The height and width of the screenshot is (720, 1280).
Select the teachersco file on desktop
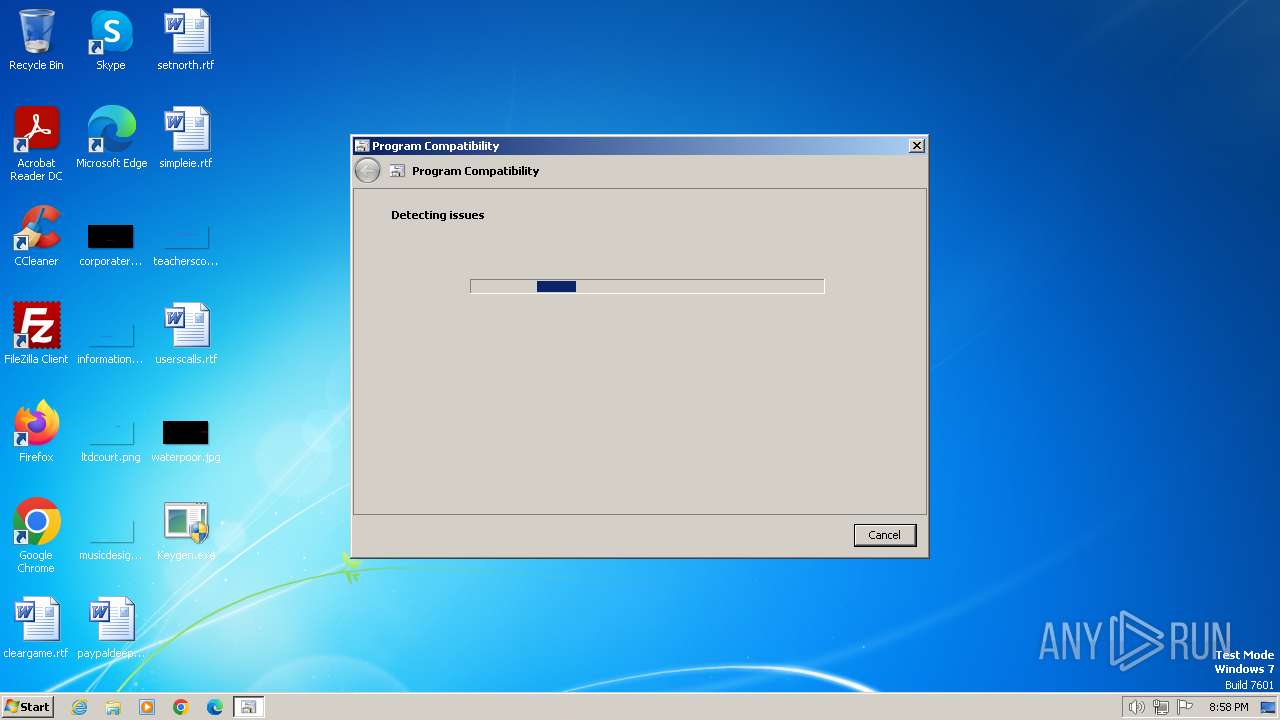coord(186,244)
